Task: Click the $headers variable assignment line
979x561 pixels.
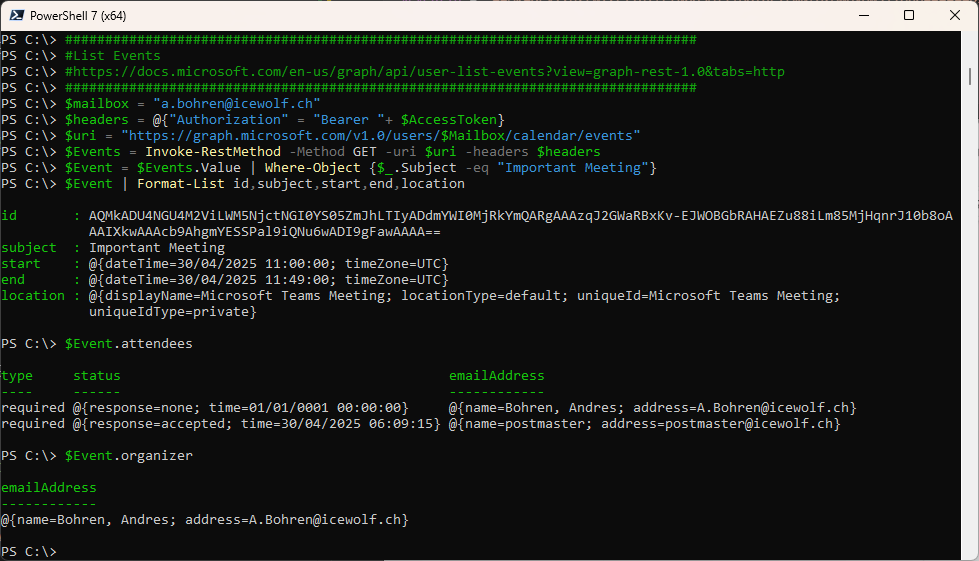Action: coord(284,120)
